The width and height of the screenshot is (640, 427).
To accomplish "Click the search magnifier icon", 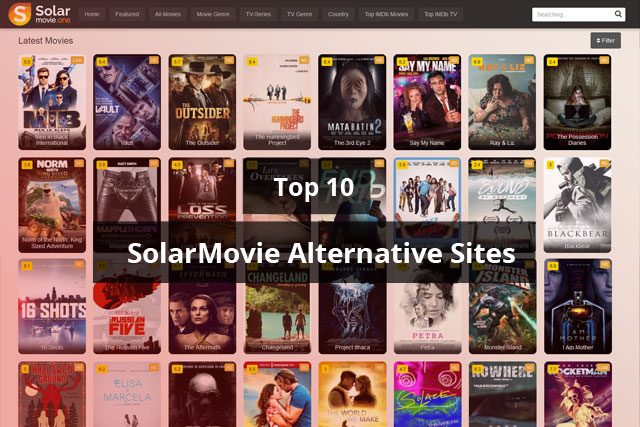I will click(618, 14).
